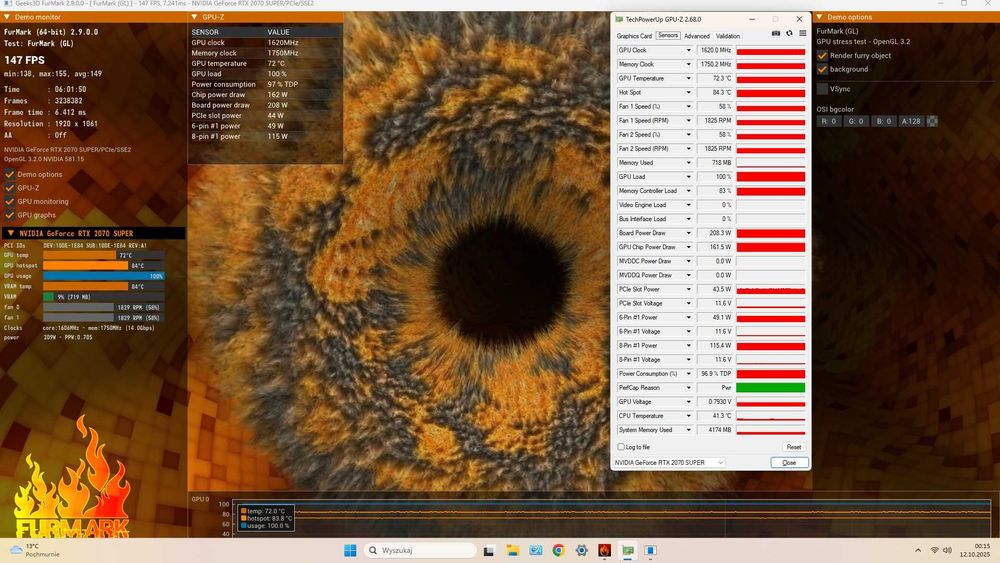This screenshot has height=563, width=1000.
Task: Click the GPU 0 temperature graph legend
Action: pyautogui.click(x=267, y=518)
